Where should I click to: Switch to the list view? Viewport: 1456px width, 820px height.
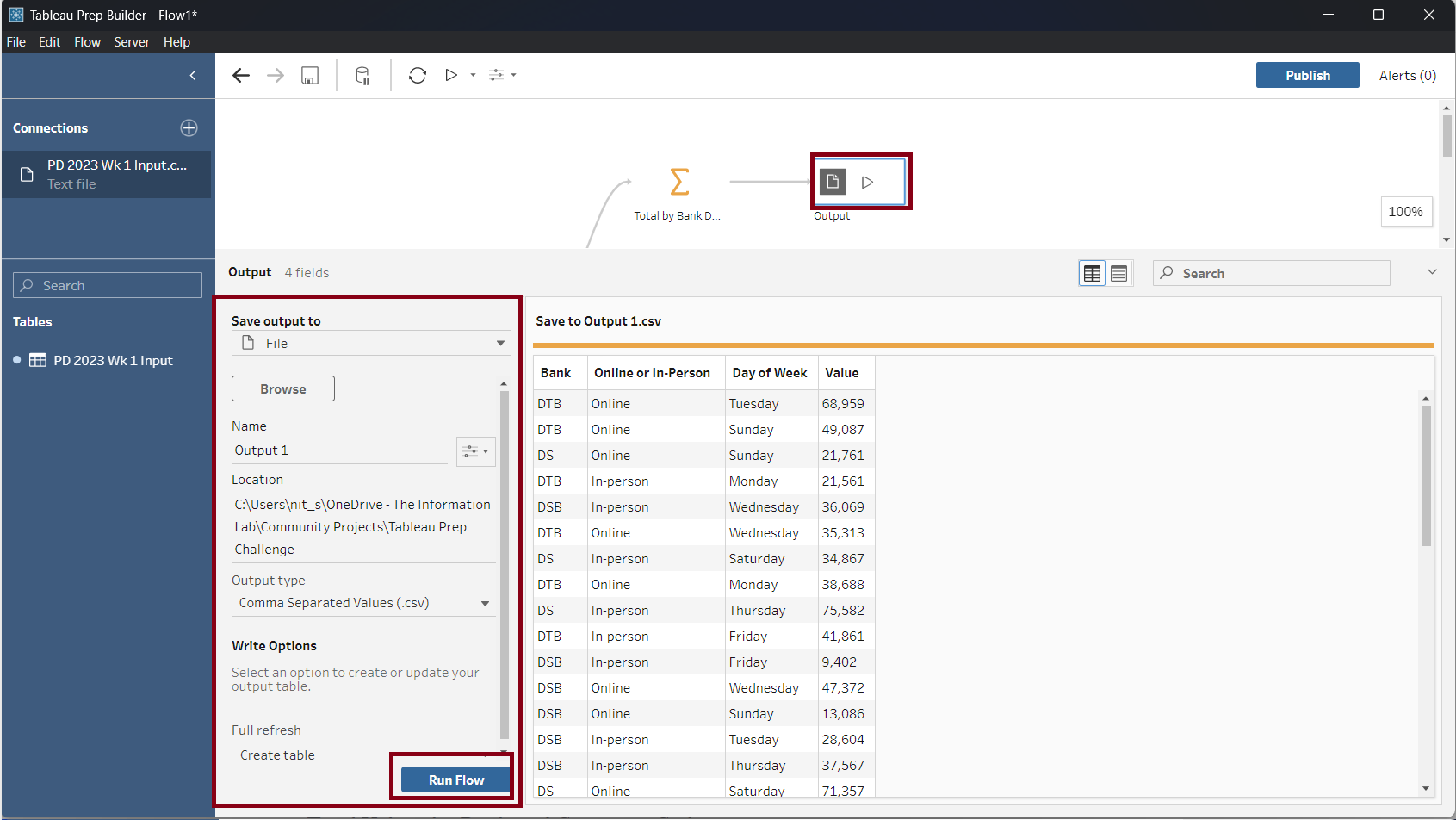[x=1119, y=274]
